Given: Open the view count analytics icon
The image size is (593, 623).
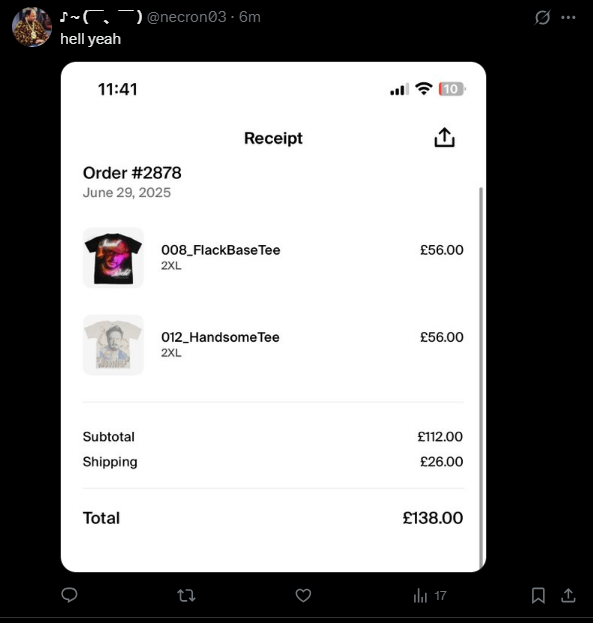Looking at the screenshot, I should coord(420,596).
